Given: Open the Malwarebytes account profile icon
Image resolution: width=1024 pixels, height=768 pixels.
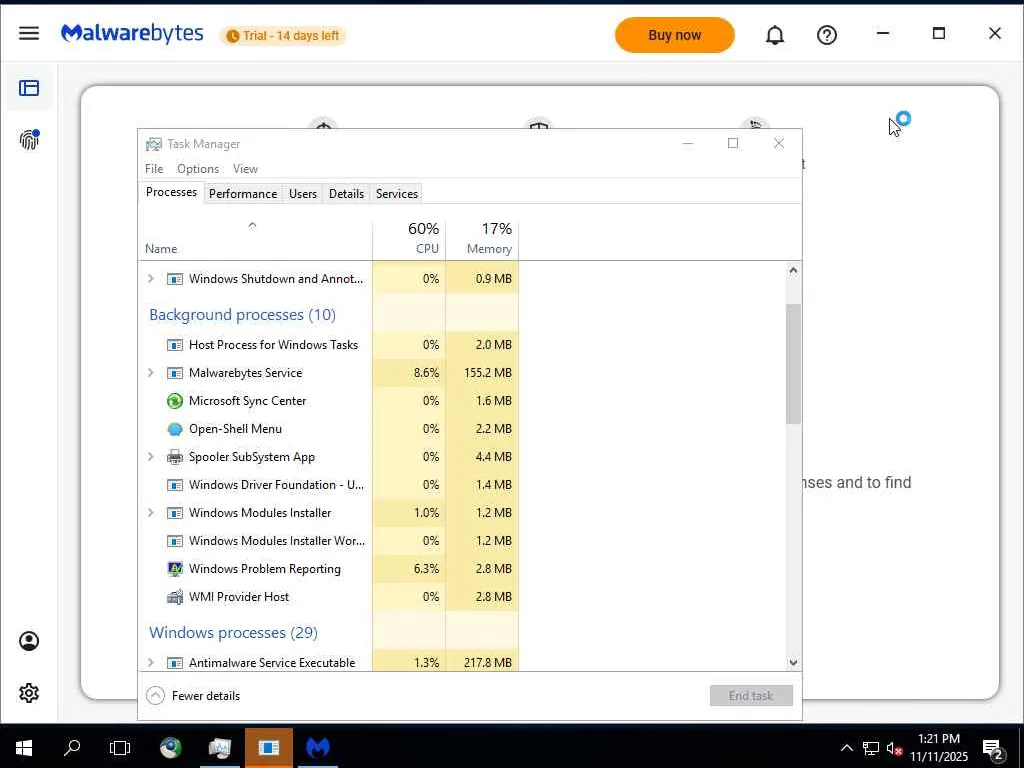Looking at the screenshot, I should (x=29, y=641).
